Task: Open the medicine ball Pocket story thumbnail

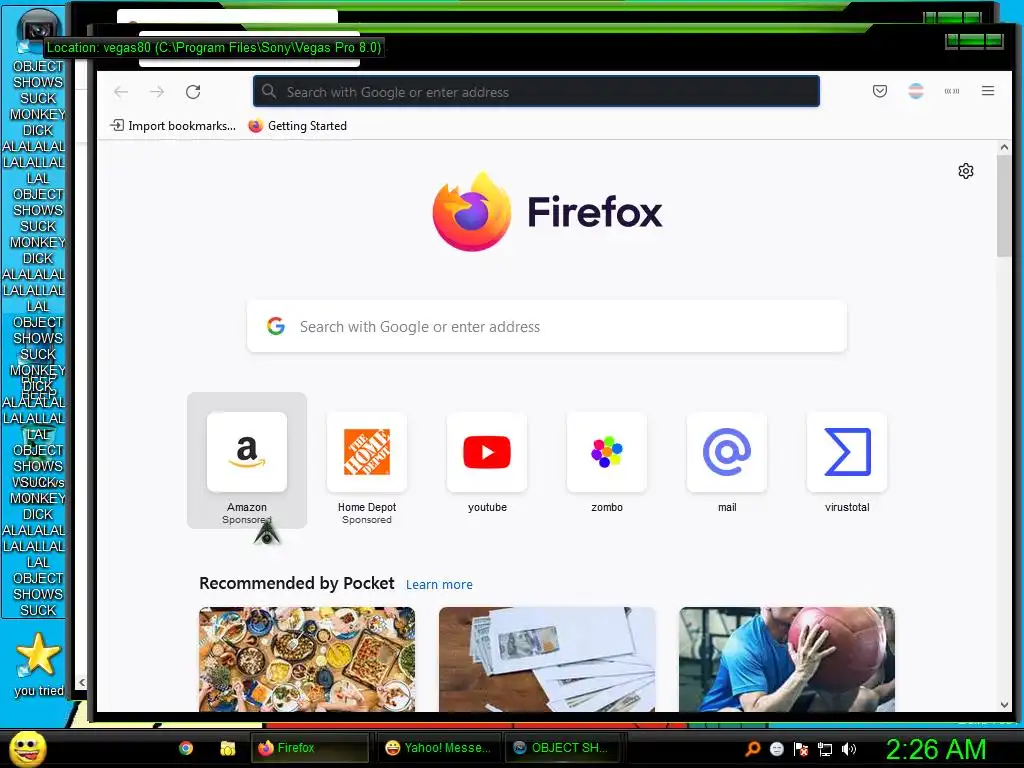Action: point(787,659)
